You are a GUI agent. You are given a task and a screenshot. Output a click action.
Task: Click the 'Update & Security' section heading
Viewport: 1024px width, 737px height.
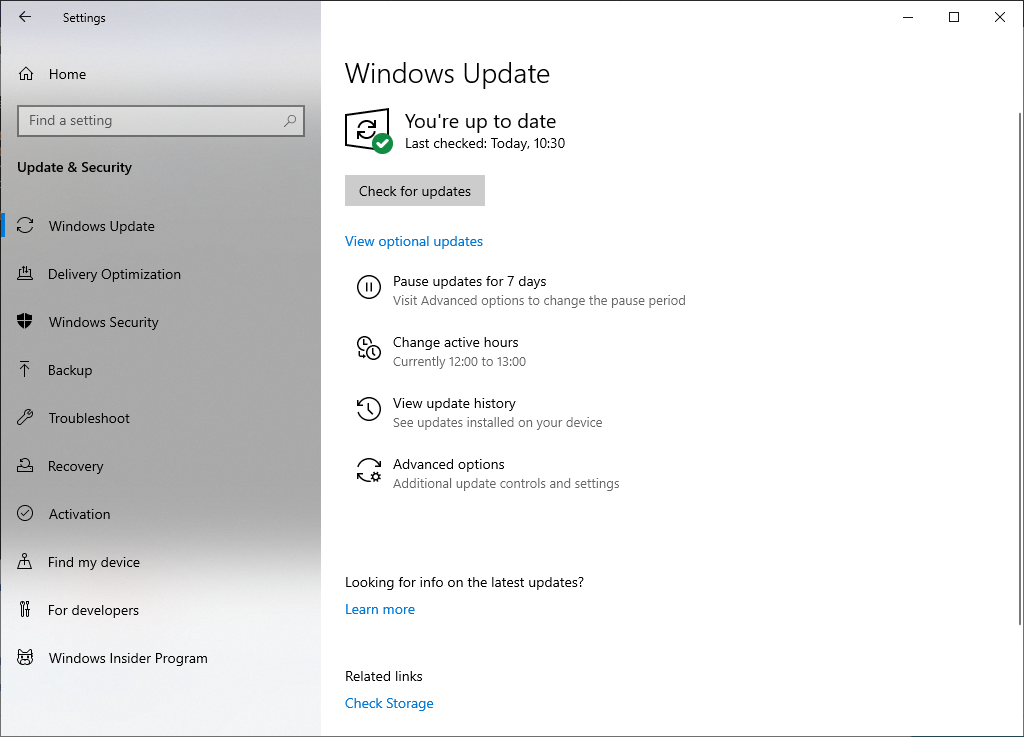(x=74, y=167)
